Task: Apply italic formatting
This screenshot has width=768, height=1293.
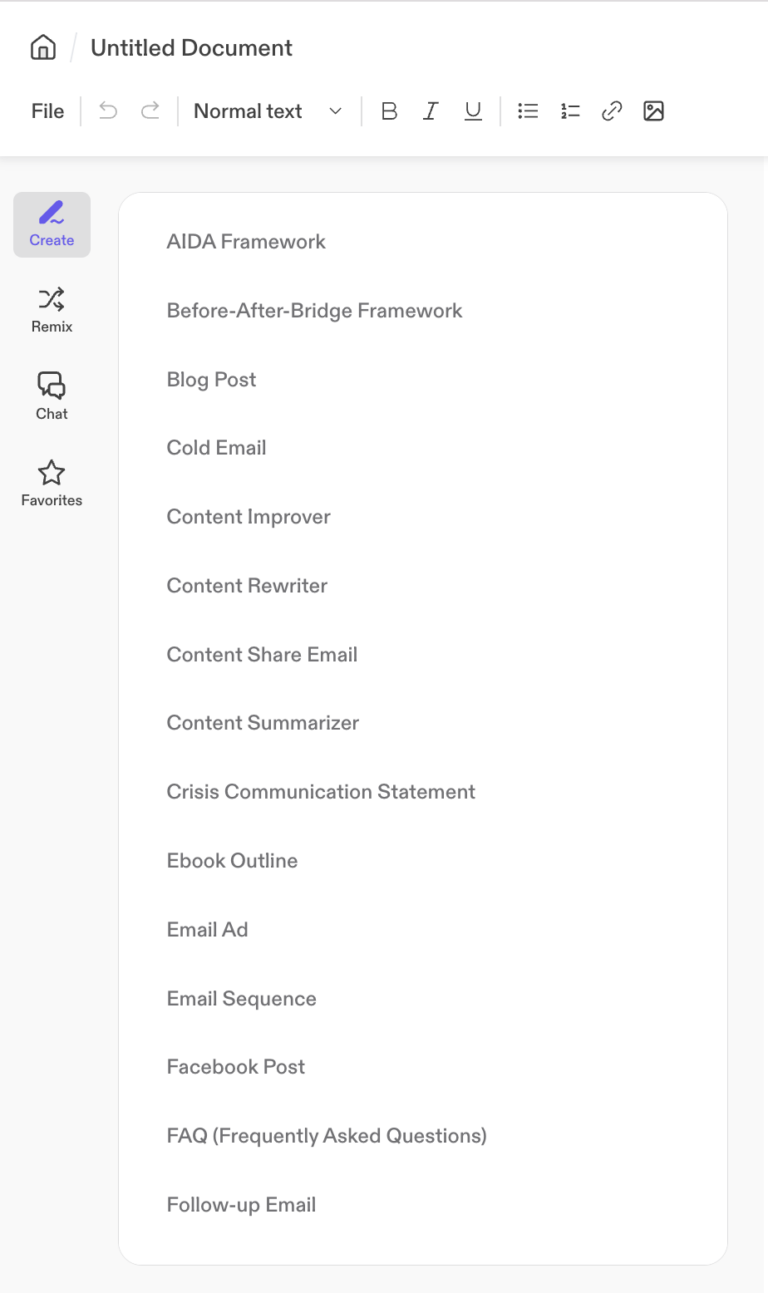Action: pos(430,111)
